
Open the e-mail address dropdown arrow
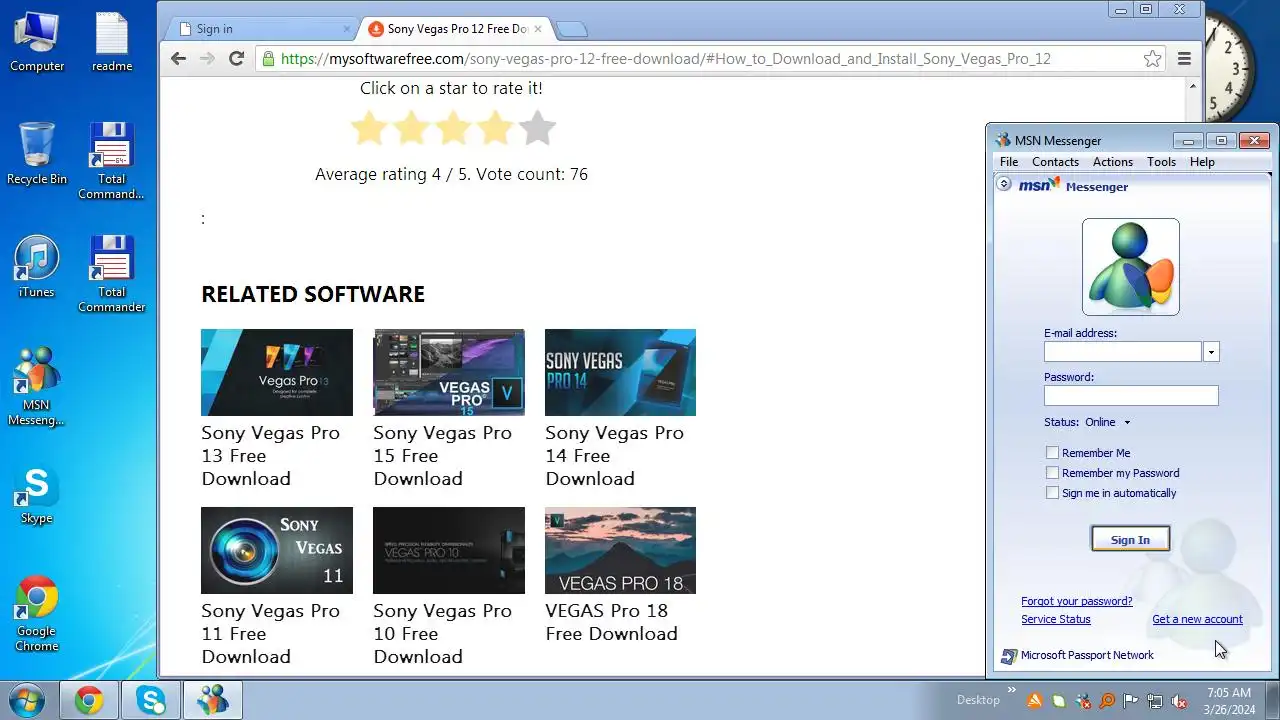(1211, 352)
